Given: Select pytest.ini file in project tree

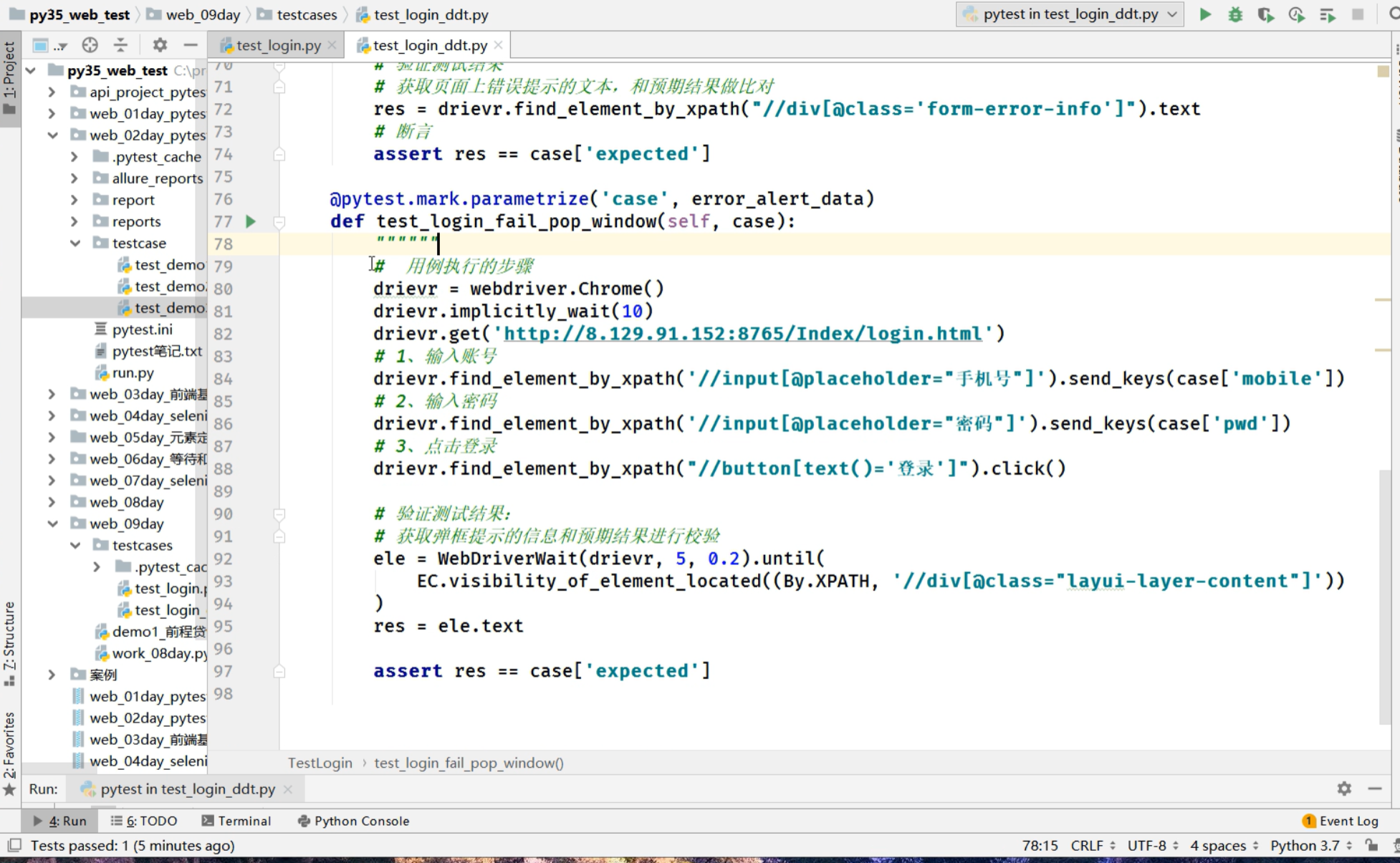Looking at the screenshot, I should 142,329.
